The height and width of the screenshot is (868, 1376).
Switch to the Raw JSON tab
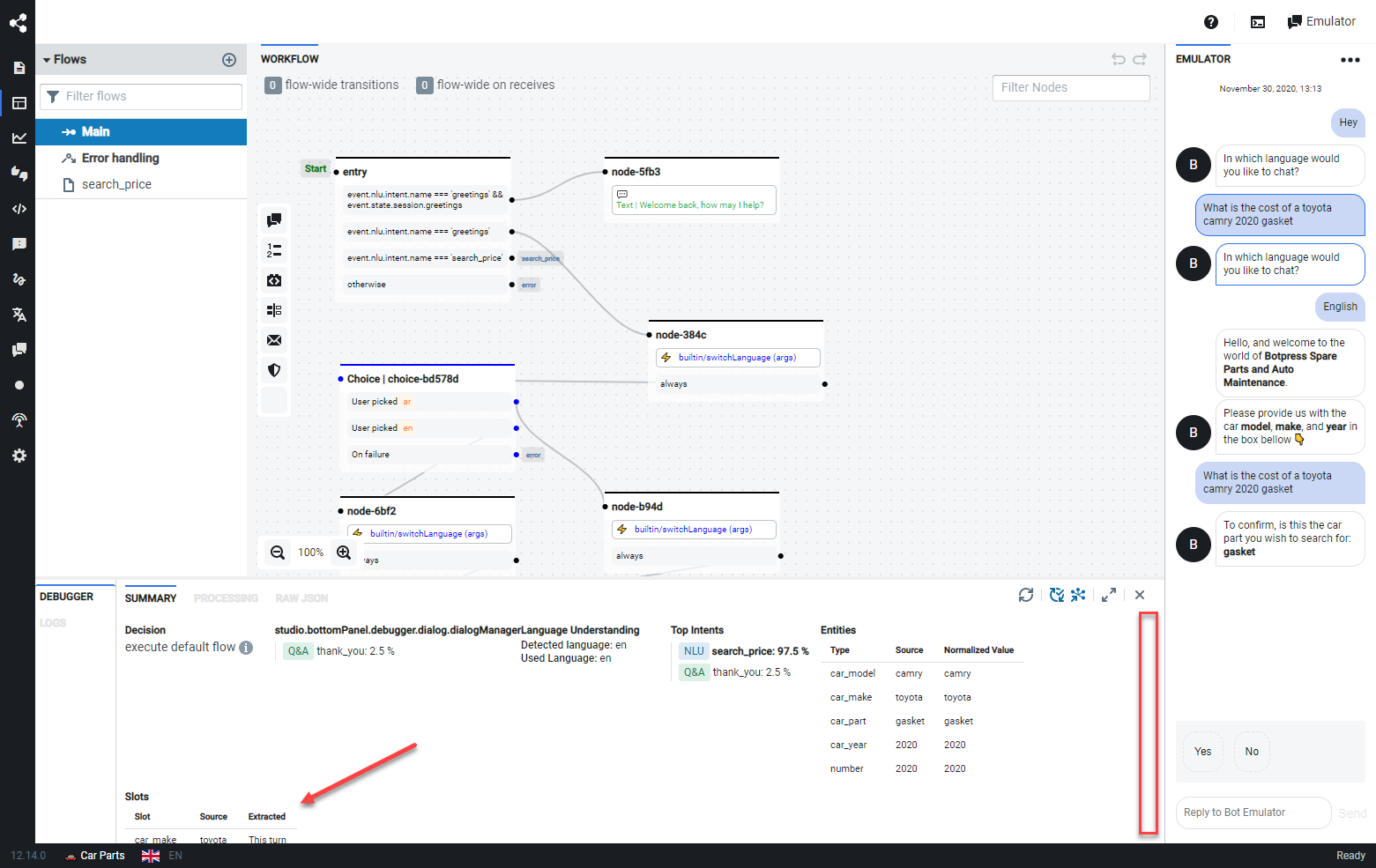tap(301, 597)
